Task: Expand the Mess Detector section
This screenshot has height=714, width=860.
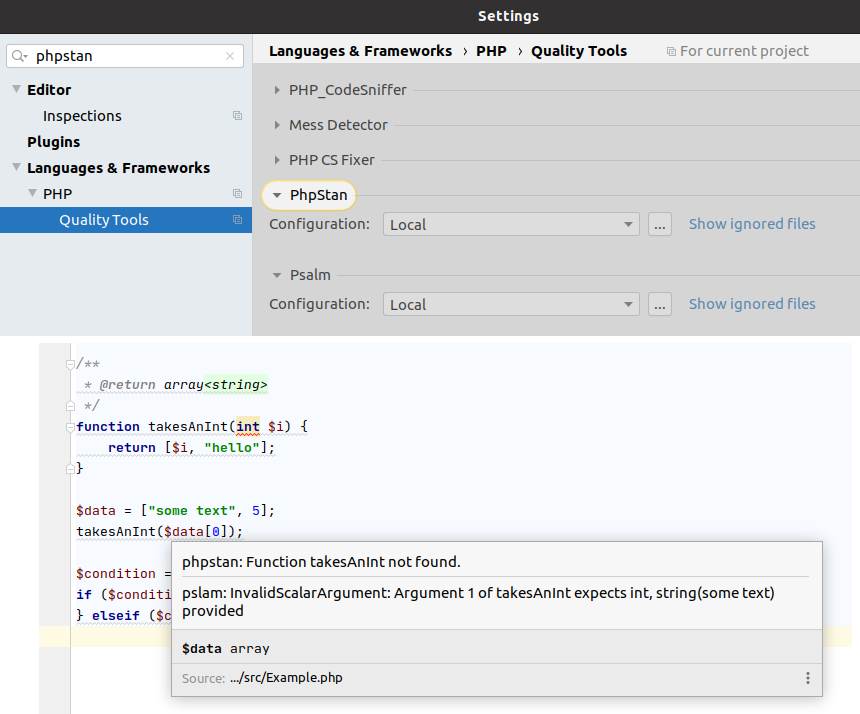Action: 277,125
